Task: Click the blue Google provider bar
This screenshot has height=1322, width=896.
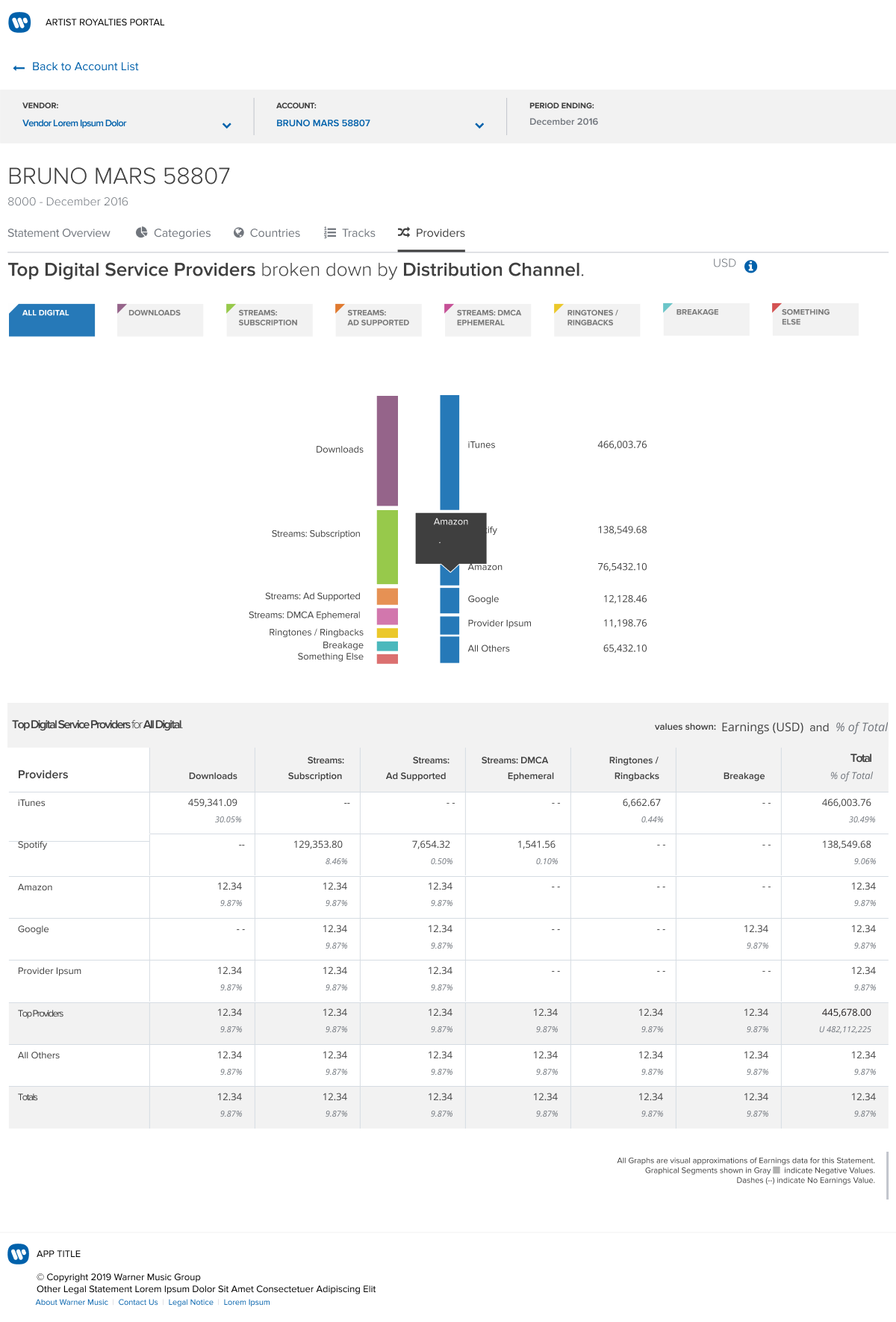Action: tap(449, 601)
